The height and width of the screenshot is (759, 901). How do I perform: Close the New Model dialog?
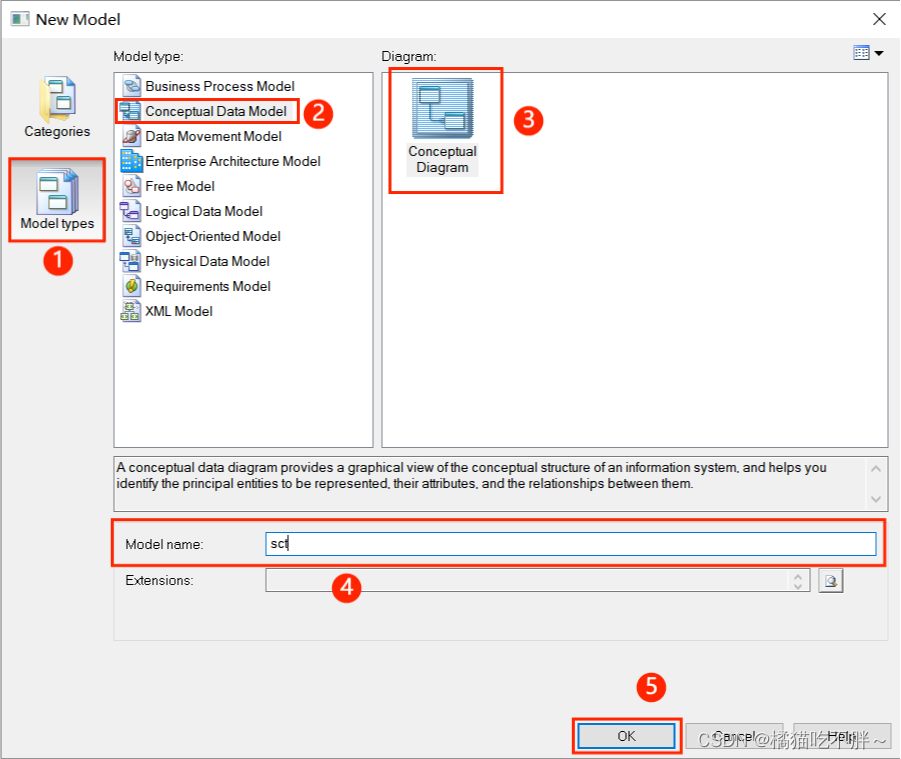(x=879, y=19)
